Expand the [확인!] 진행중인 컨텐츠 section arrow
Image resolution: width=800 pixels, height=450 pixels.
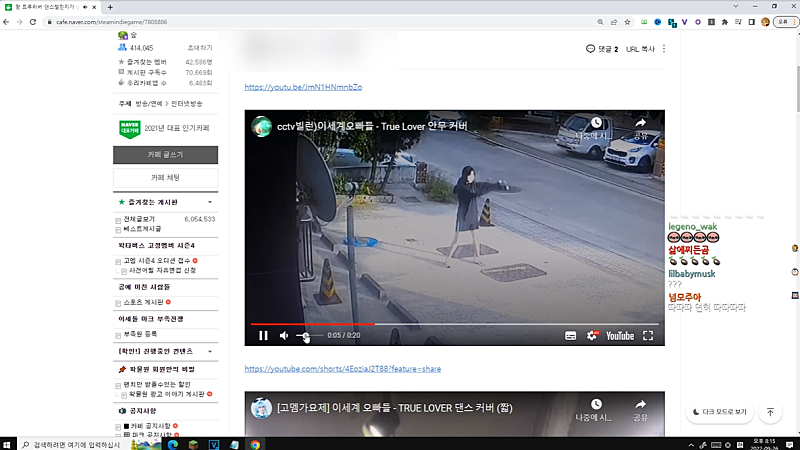coord(210,352)
